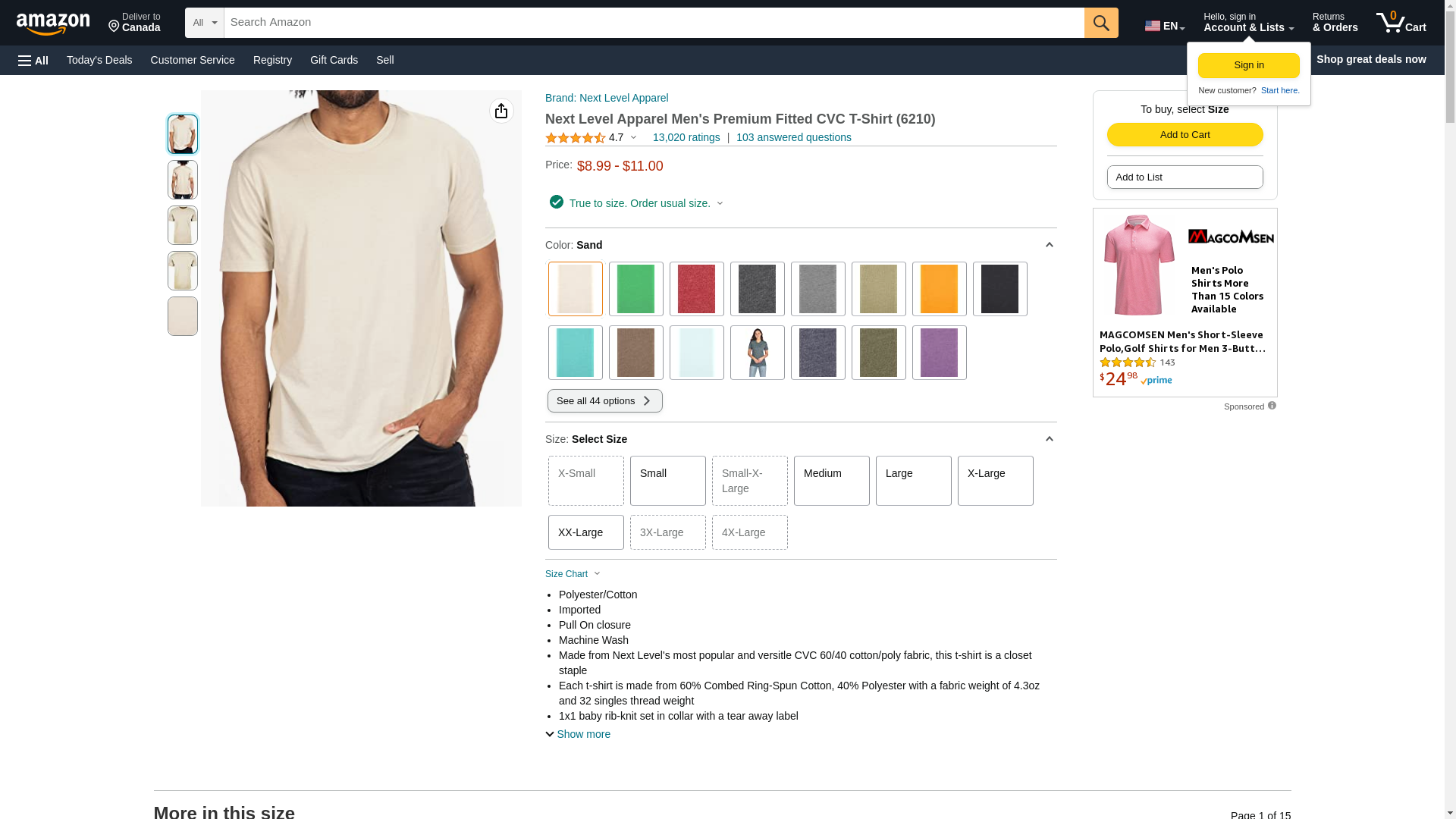Image resolution: width=1456 pixels, height=819 pixels.
Task: Expand the Size Chart dropdown
Action: [573, 574]
